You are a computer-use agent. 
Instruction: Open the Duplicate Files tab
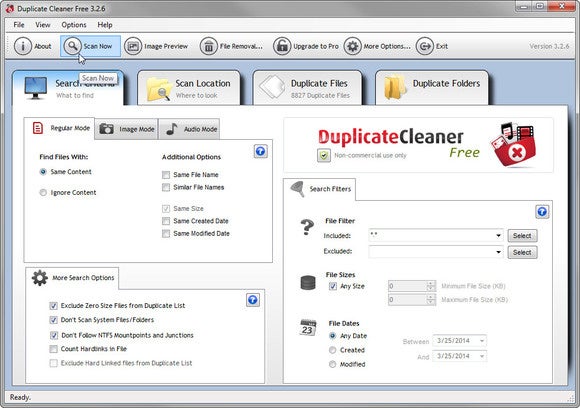(307, 88)
